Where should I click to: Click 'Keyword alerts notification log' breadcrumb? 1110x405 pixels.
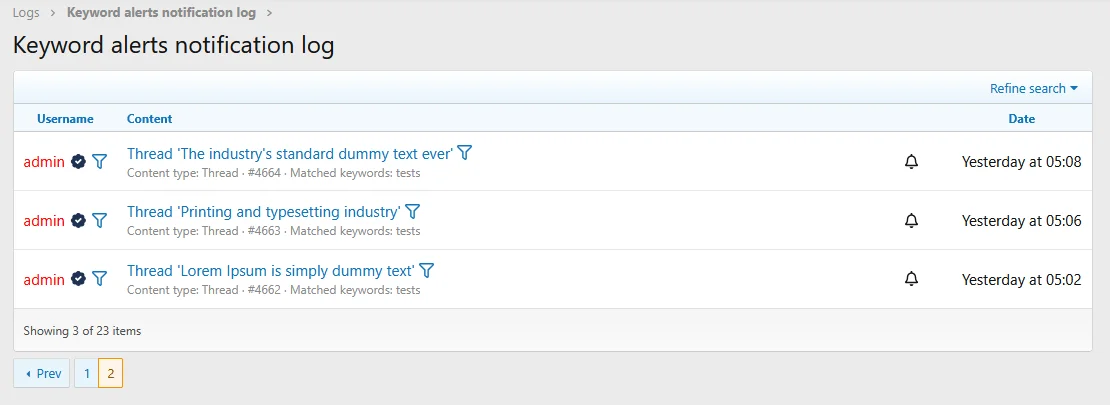[x=161, y=13]
